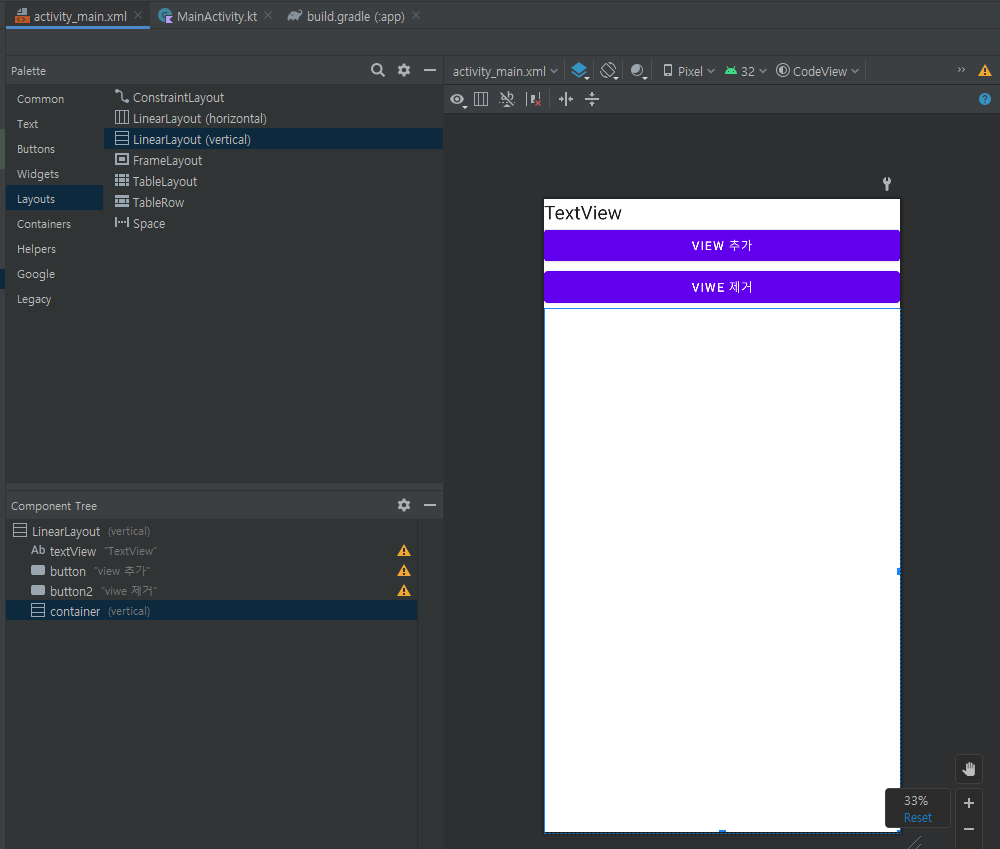Screen dimensions: 1000x849
Task: Close the build.gradle (:app) tab
Action: point(416,15)
